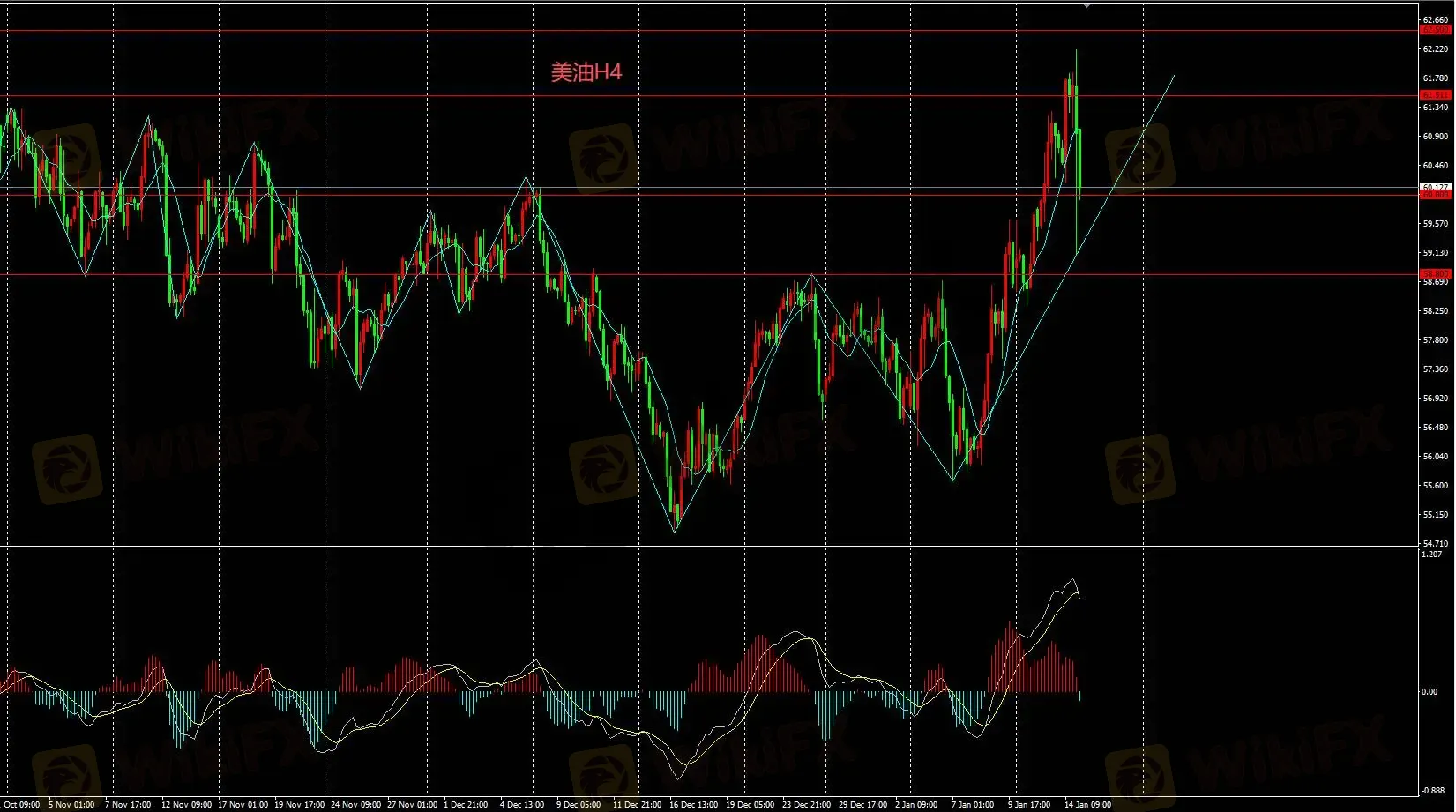Click the 19 Dec 05:00 time label

750,805
